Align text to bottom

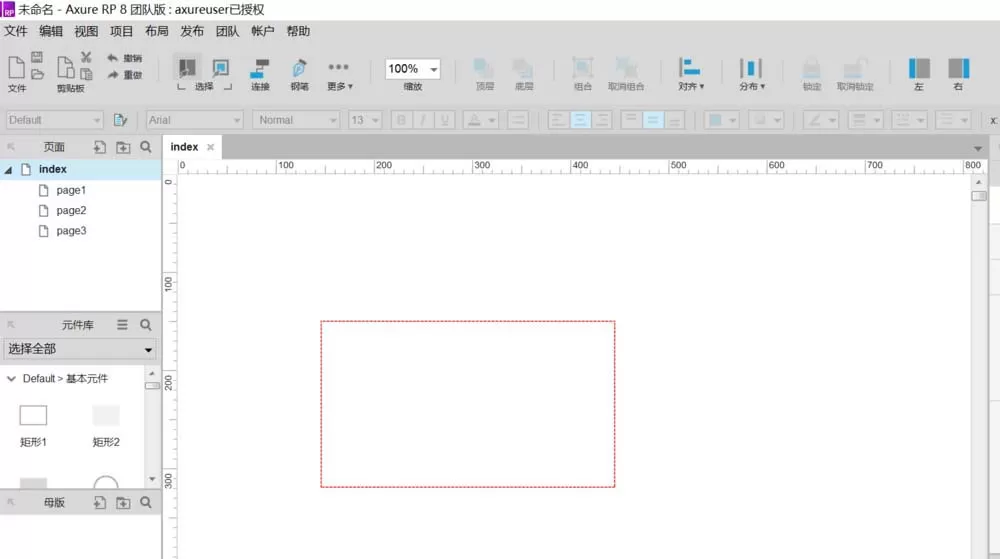[x=675, y=120]
